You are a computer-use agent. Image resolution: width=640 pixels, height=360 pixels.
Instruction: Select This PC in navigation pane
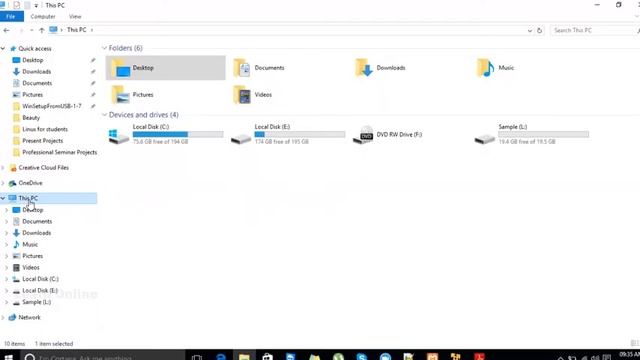pyautogui.click(x=28, y=198)
